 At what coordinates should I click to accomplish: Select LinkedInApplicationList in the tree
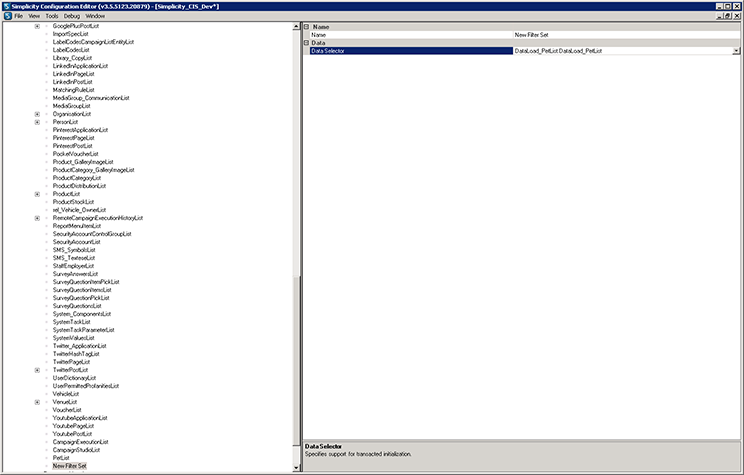point(80,66)
